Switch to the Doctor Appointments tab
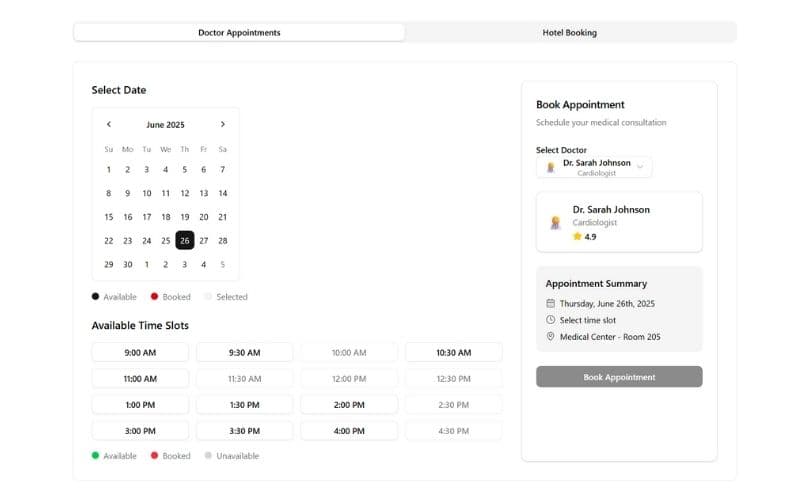 click(x=239, y=33)
